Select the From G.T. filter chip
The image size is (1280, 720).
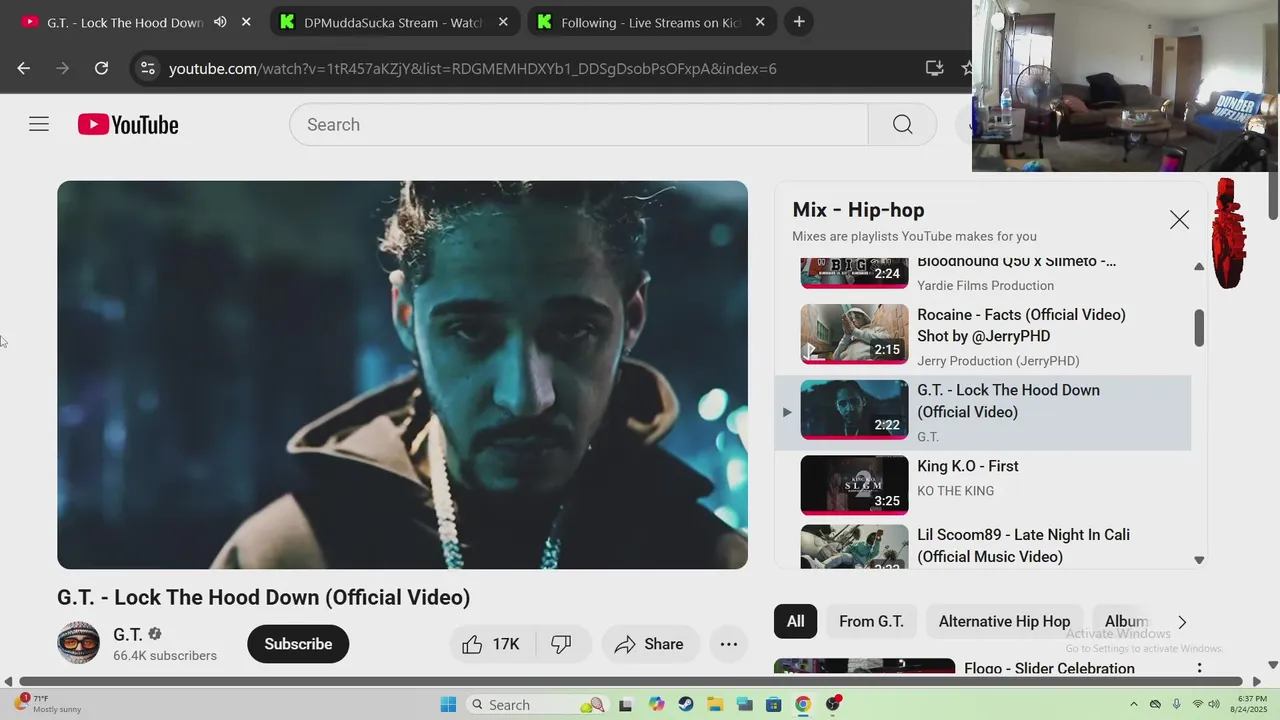tap(871, 621)
